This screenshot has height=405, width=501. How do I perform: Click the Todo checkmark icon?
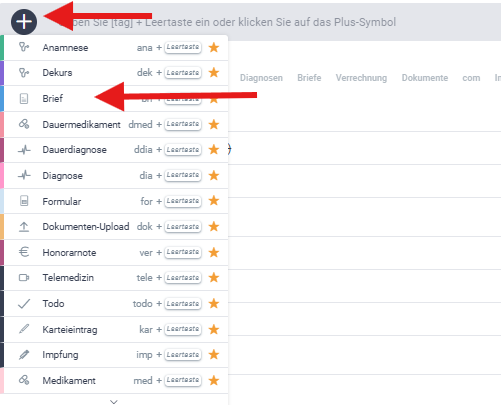tap(24, 304)
